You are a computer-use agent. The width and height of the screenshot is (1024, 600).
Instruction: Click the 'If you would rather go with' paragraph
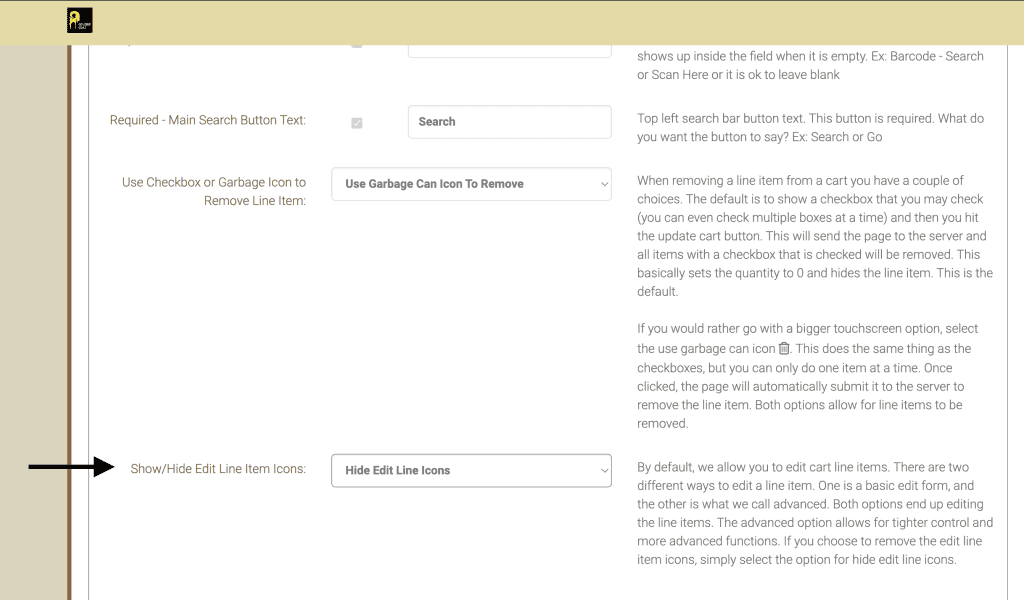pos(807,375)
